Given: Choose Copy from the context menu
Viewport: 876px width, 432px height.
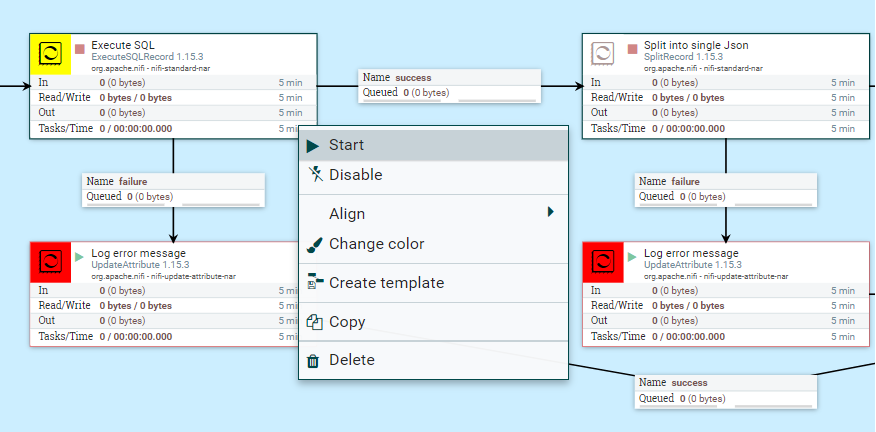Looking at the screenshot, I should [x=346, y=322].
